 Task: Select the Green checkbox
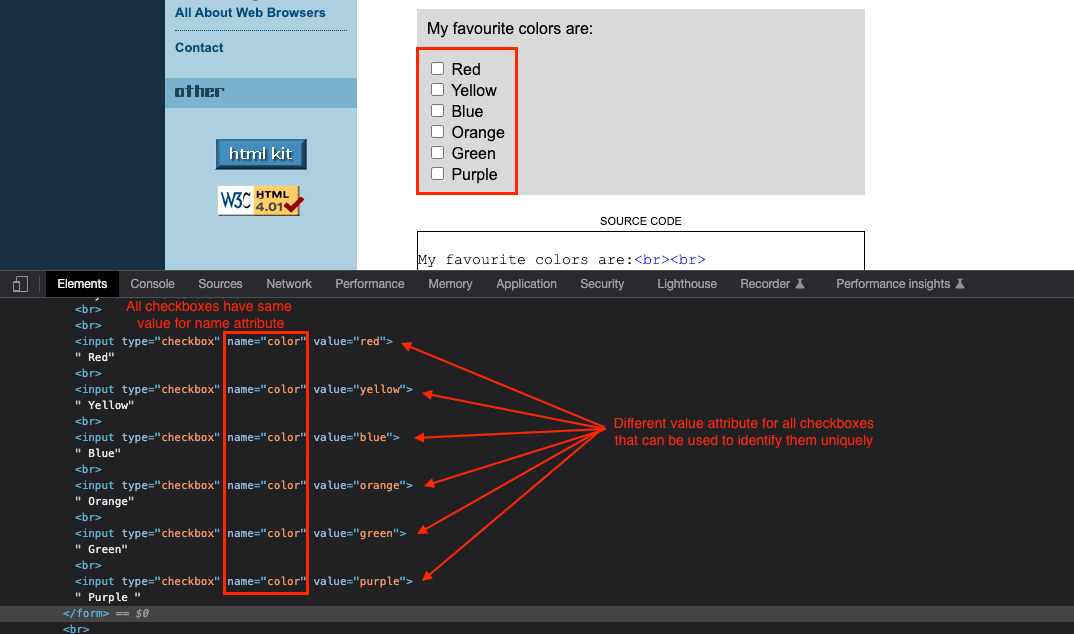click(x=437, y=153)
